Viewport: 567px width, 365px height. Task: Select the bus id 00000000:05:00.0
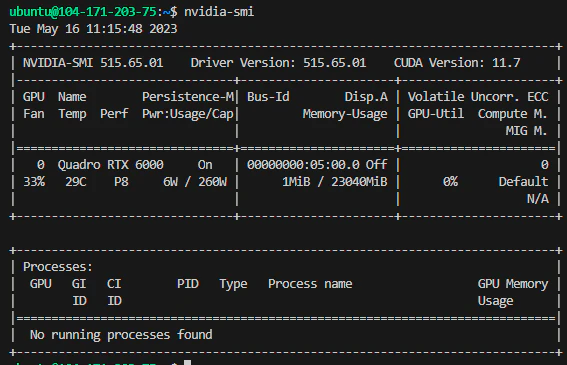pos(303,165)
